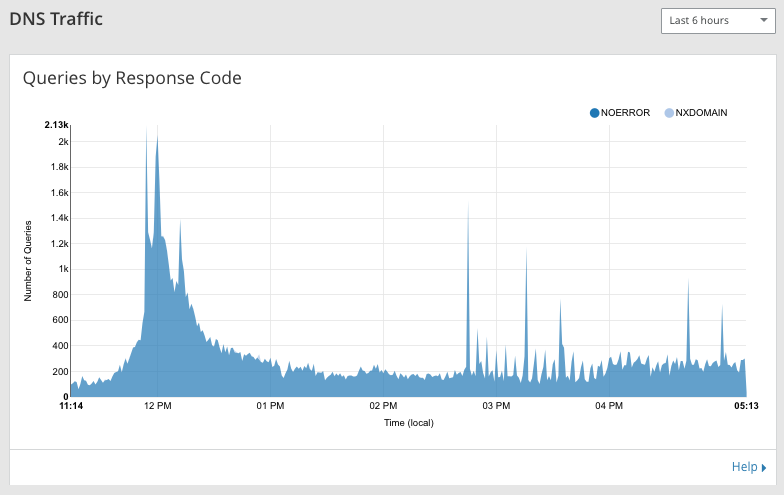
Task: Click the 11:14 start time label
Action: tap(71, 406)
